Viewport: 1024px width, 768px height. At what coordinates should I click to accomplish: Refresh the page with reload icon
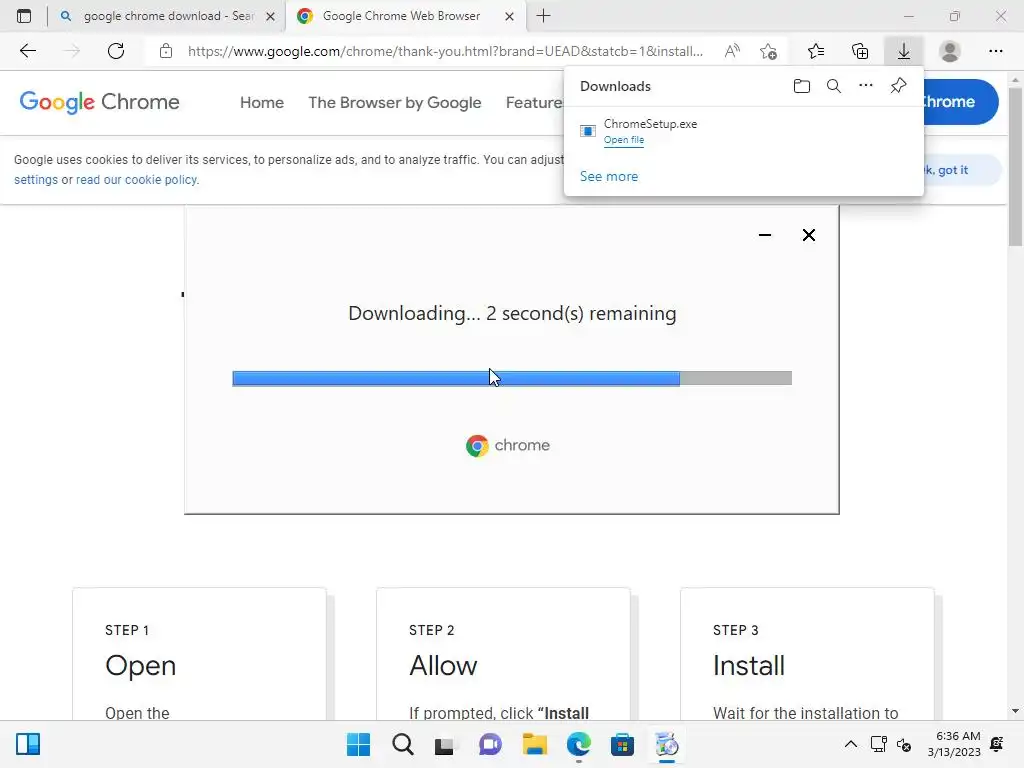coord(116,51)
